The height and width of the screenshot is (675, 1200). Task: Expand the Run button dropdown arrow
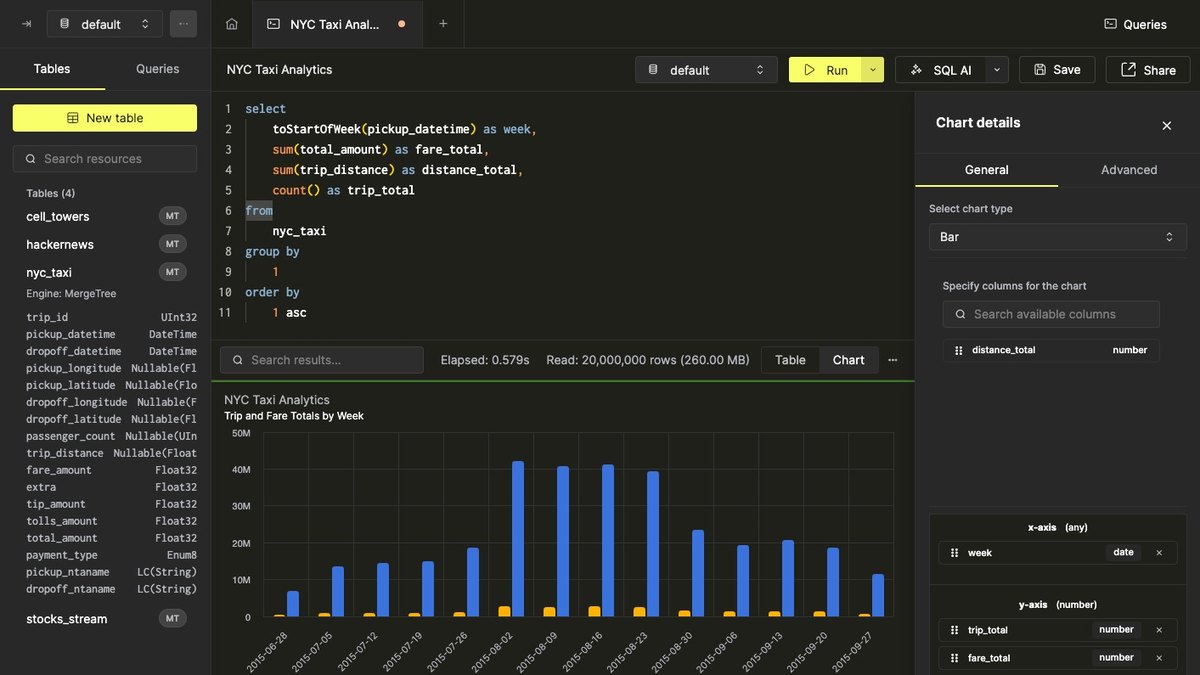pyautogui.click(x=873, y=70)
